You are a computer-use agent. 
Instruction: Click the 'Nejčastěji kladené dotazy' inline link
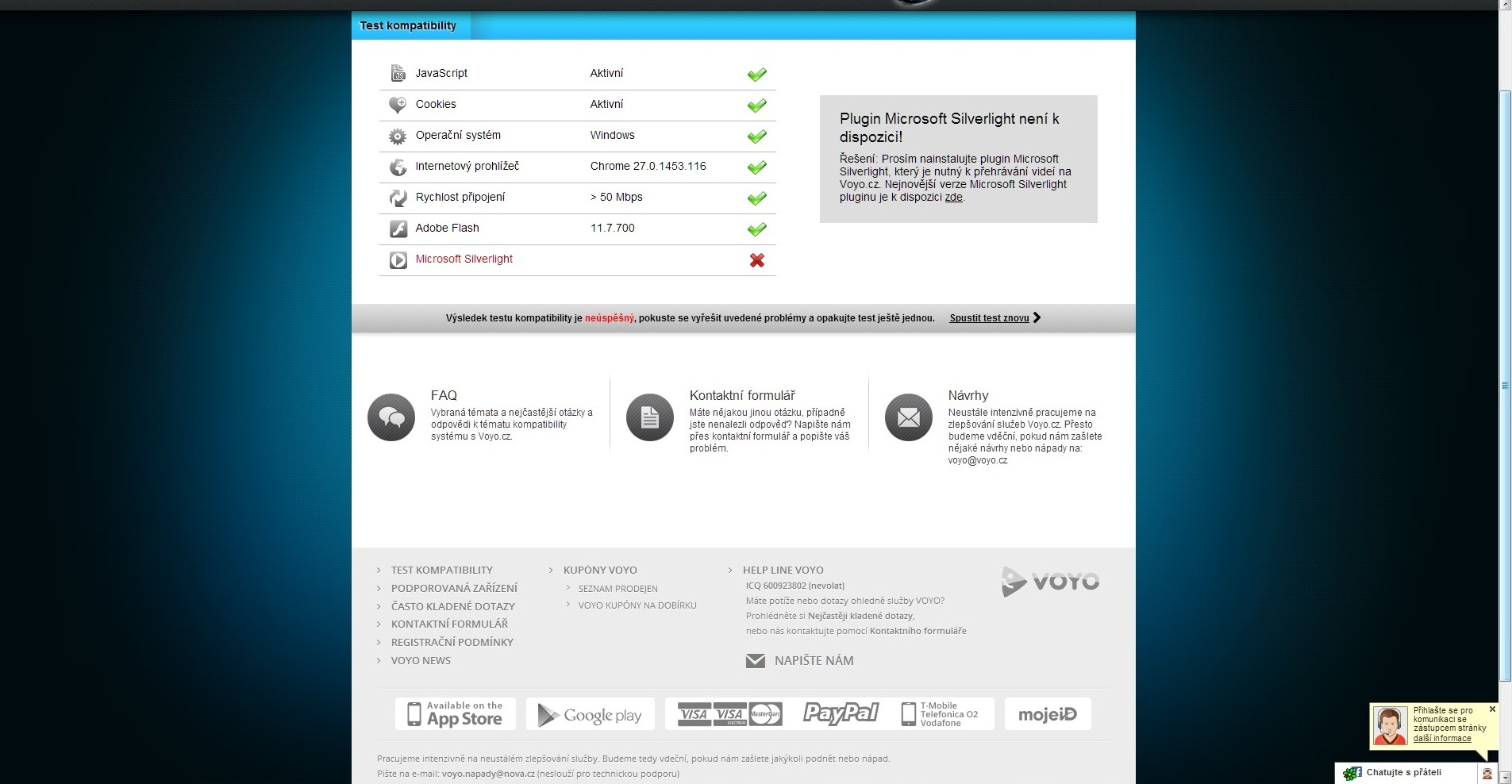point(860,616)
